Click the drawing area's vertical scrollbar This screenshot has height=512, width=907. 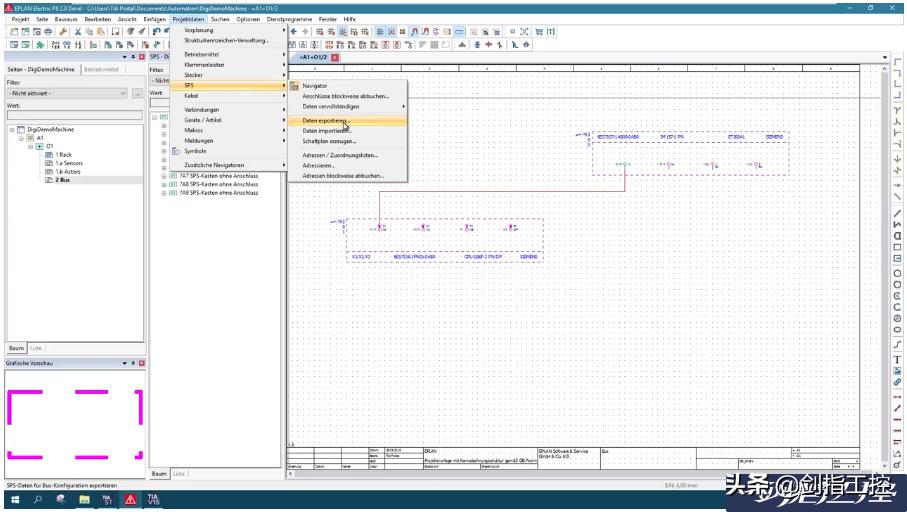884,266
